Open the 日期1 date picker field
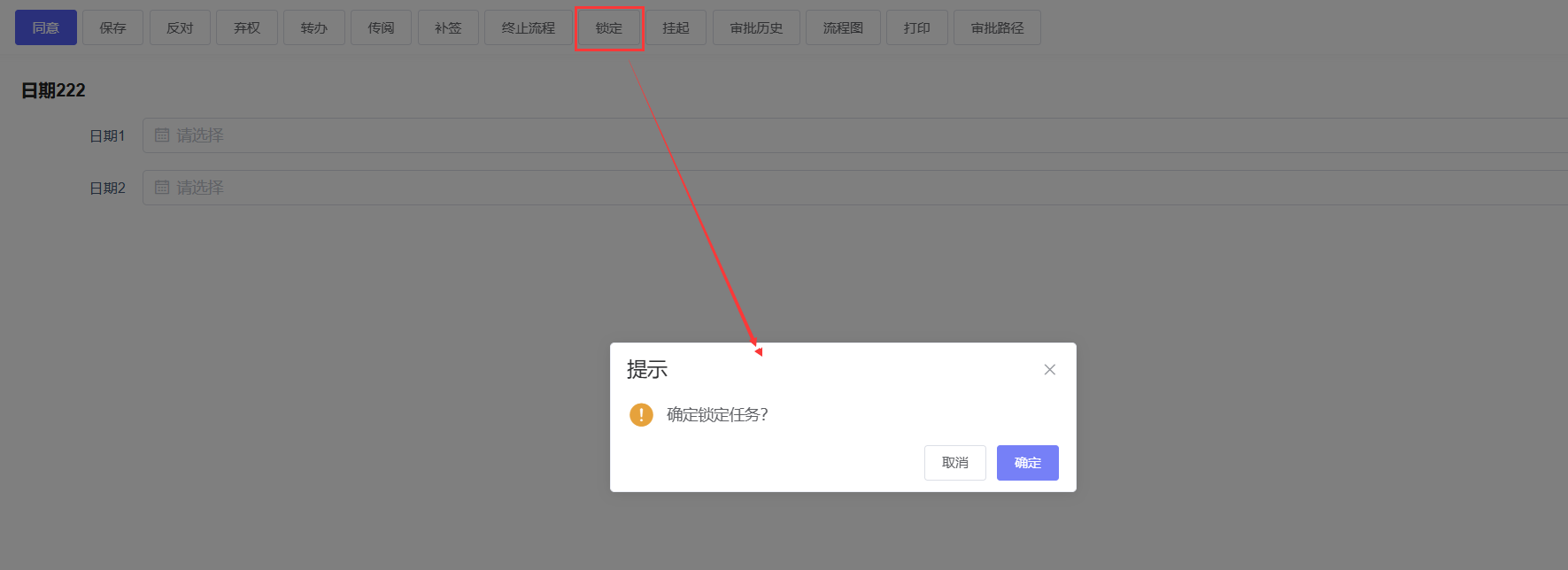 855,135
